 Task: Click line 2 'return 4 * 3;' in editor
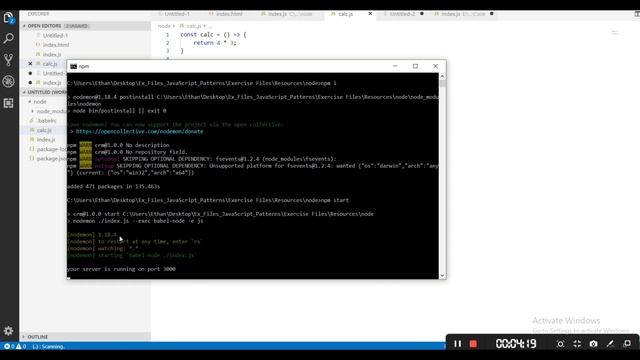click(x=215, y=43)
